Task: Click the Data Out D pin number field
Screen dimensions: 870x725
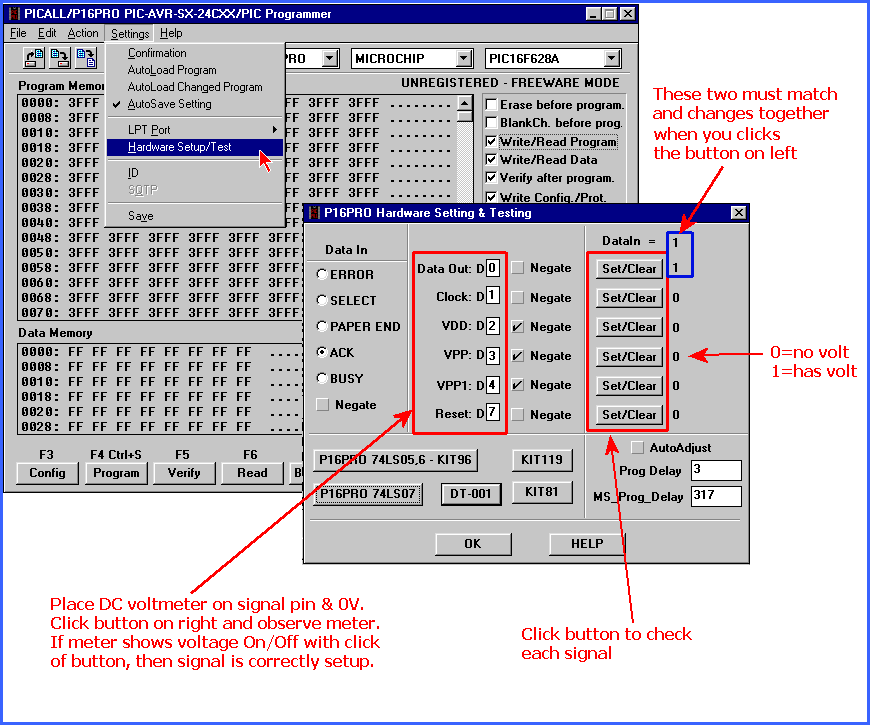Action: point(493,268)
